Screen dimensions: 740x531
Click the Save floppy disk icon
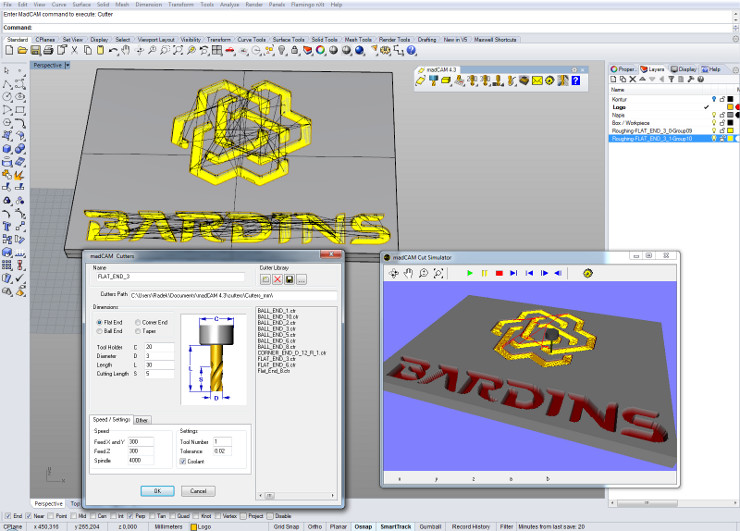[x=35, y=50]
